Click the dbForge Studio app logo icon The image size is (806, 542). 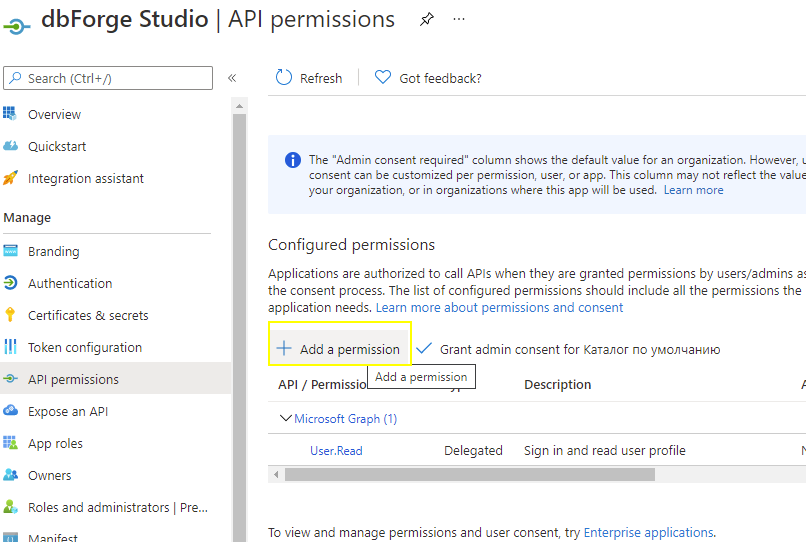16,26
